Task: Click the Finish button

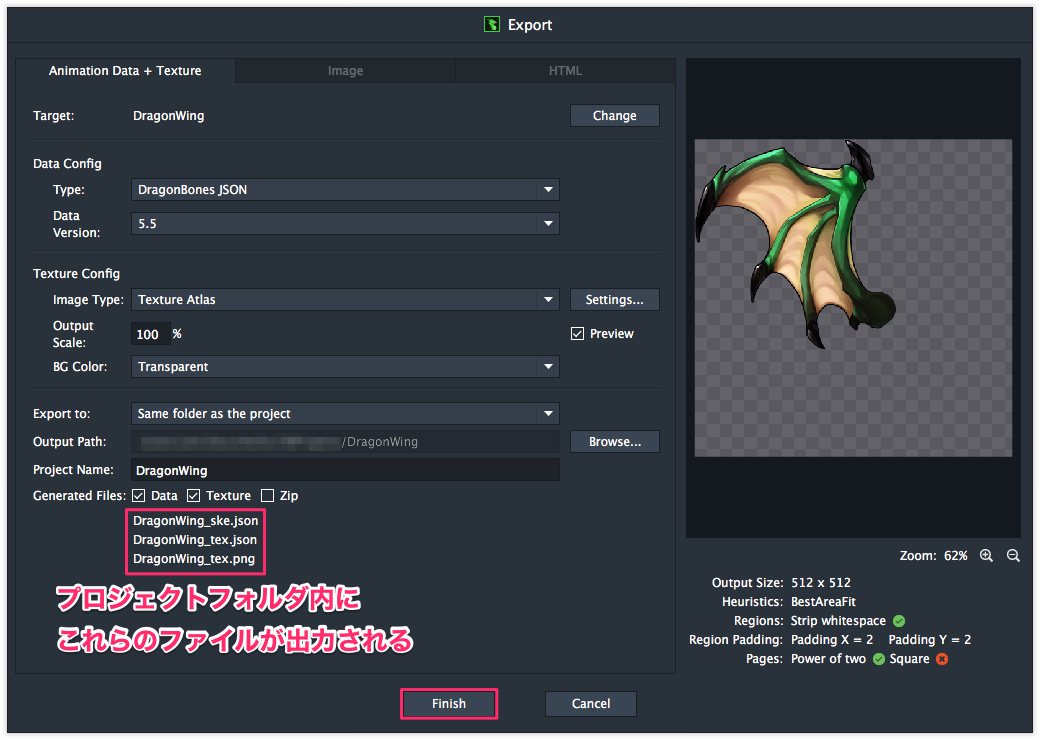Action: [x=449, y=704]
